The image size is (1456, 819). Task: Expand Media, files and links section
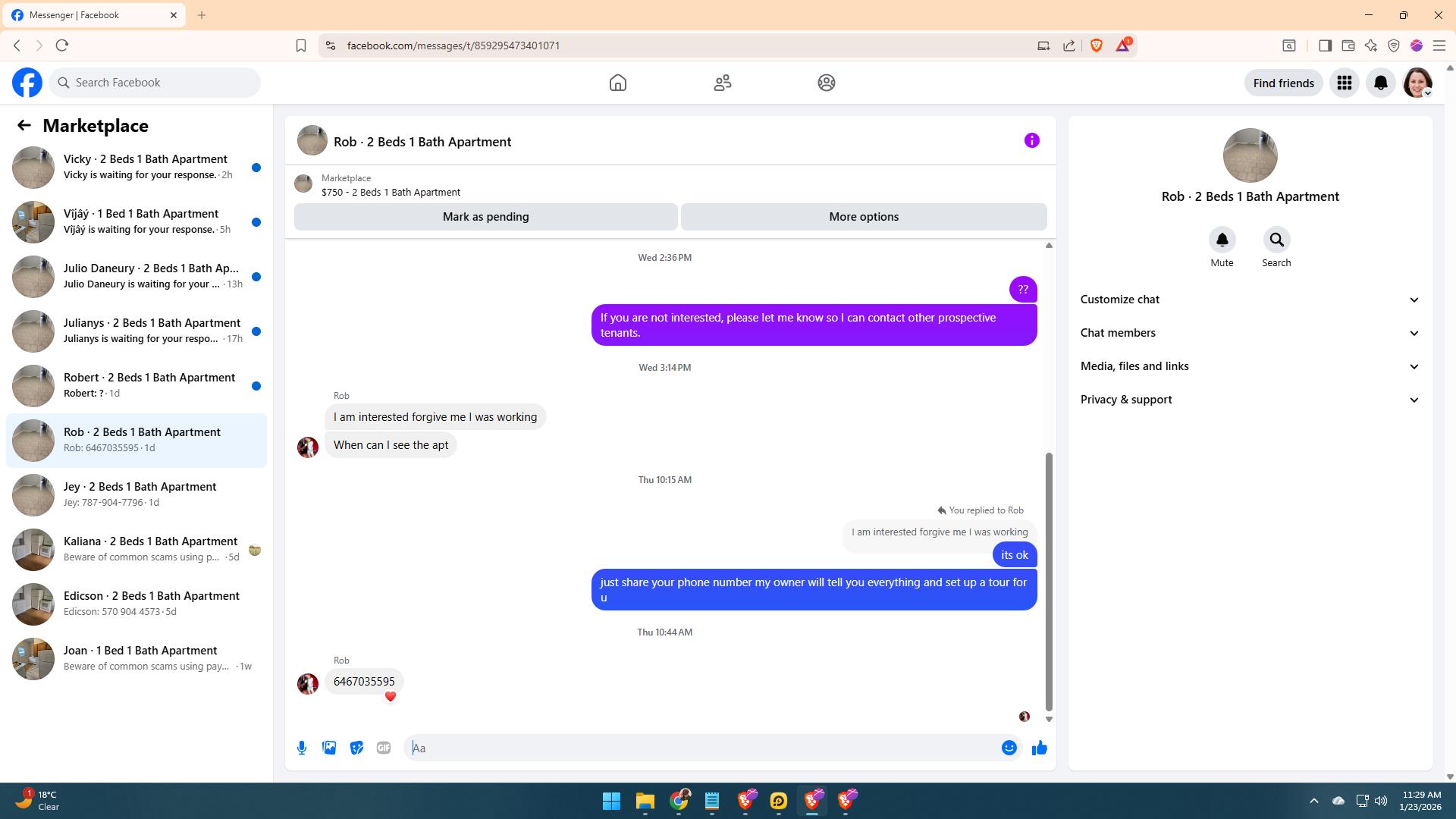click(1250, 366)
